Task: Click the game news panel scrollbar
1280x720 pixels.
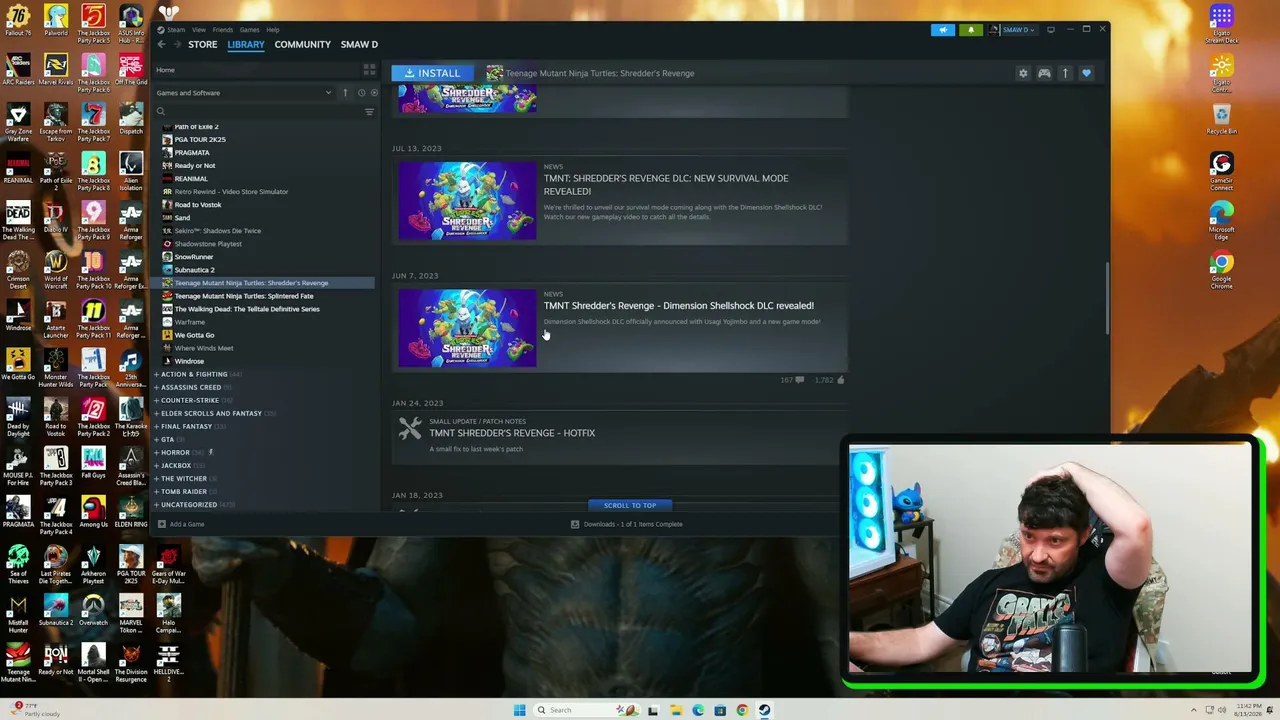Action: click(x=1106, y=298)
